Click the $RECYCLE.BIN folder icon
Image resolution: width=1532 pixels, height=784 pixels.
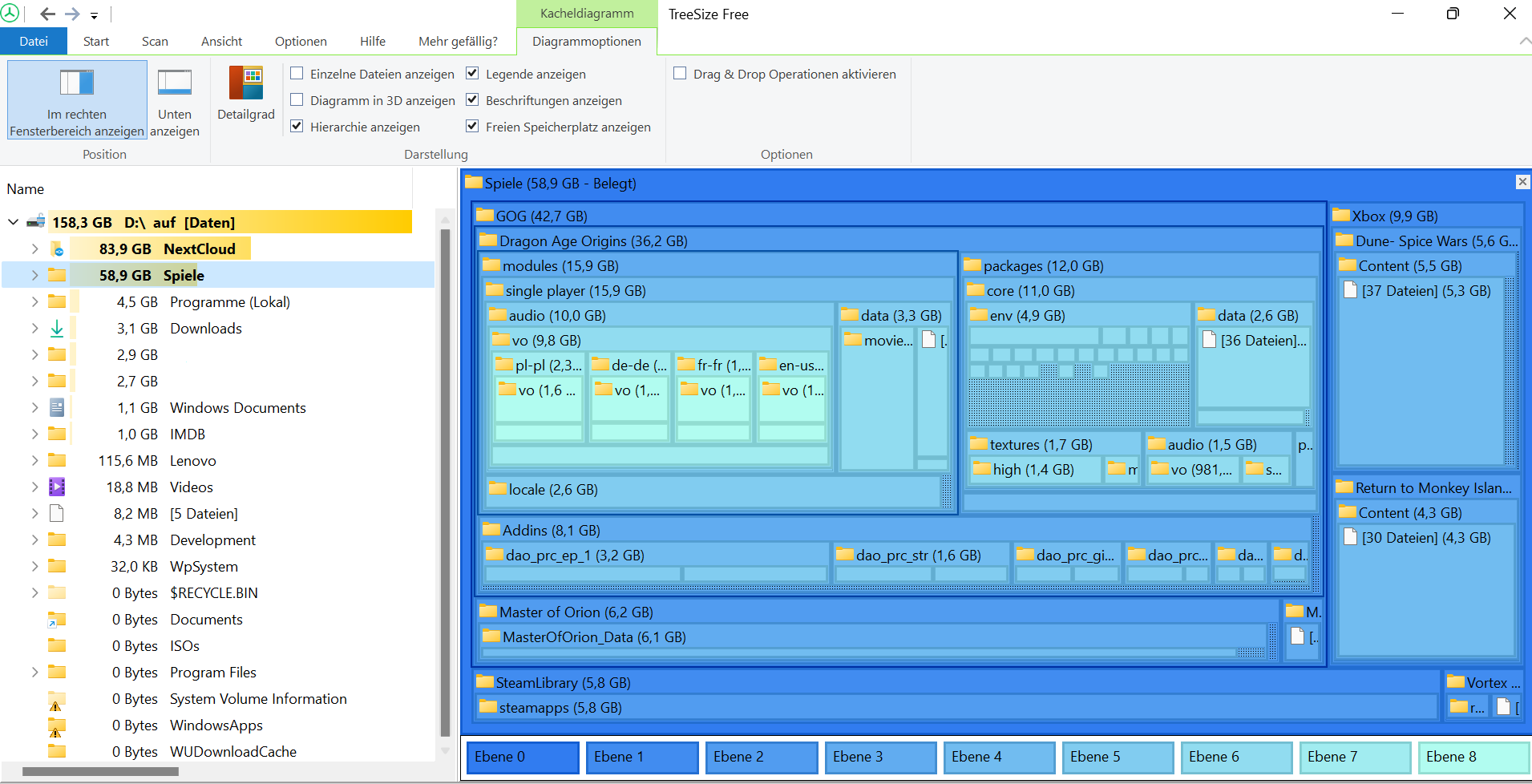(x=57, y=592)
